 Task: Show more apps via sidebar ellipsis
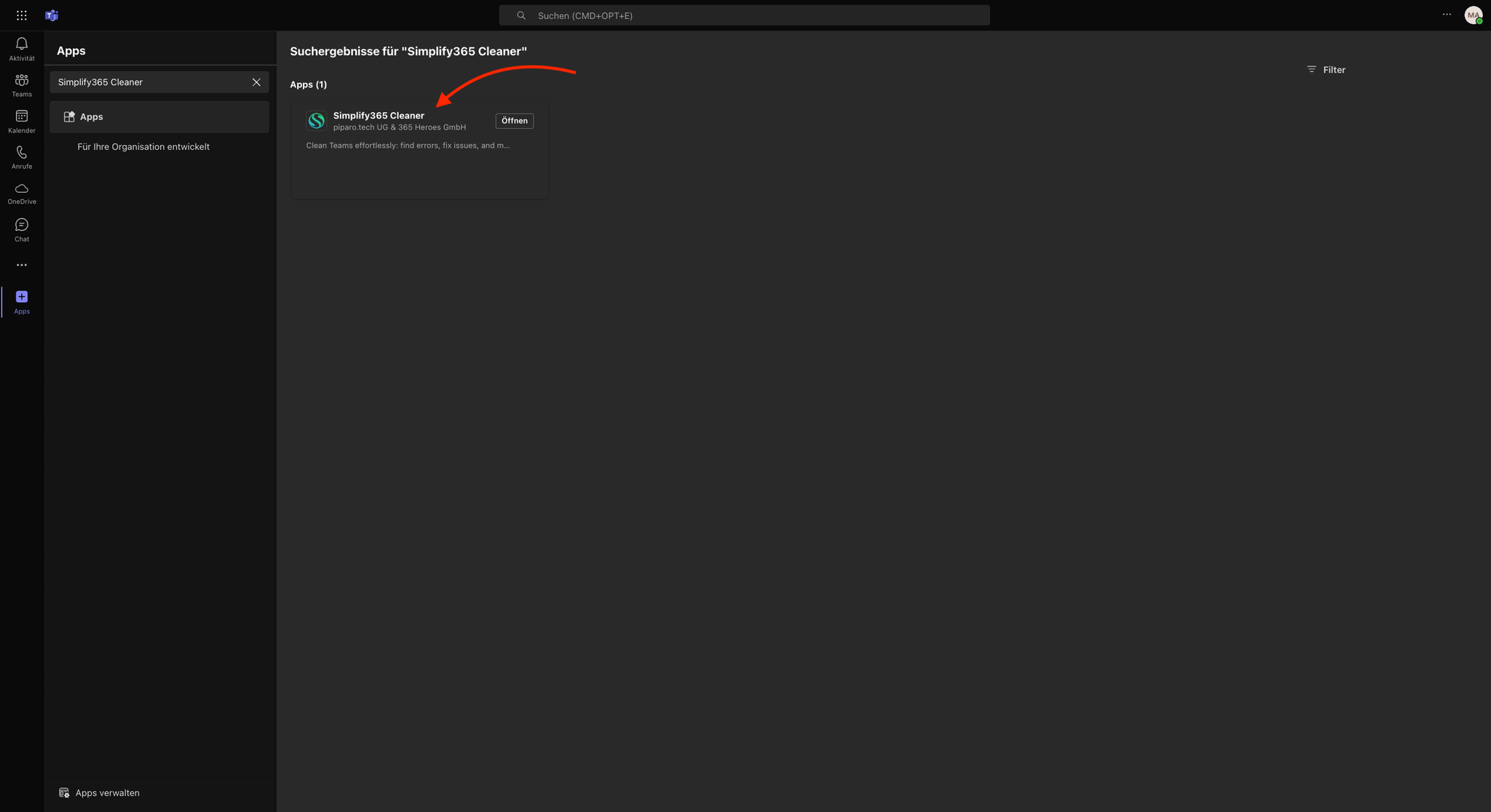(x=22, y=265)
